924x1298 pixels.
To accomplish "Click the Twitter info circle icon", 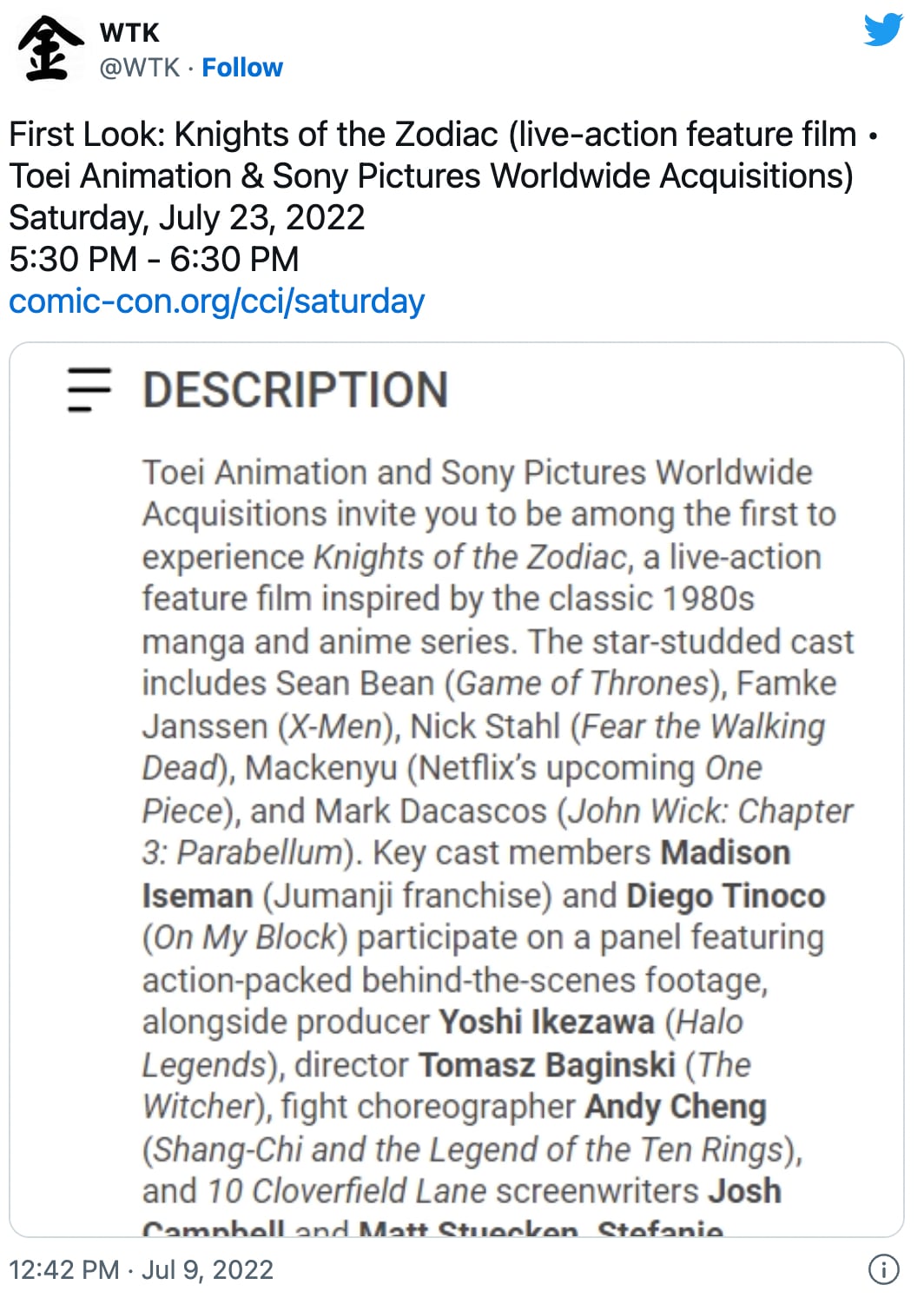I will [883, 1270].
